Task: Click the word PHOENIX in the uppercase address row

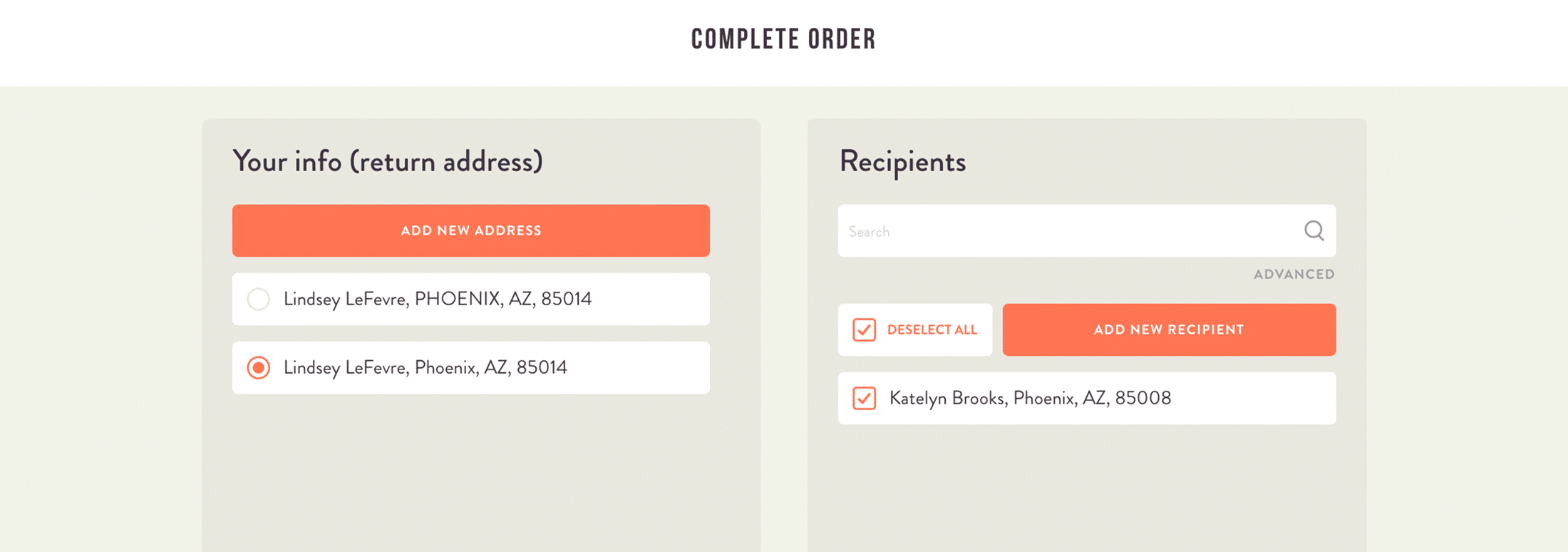Action: click(x=457, y=299)
